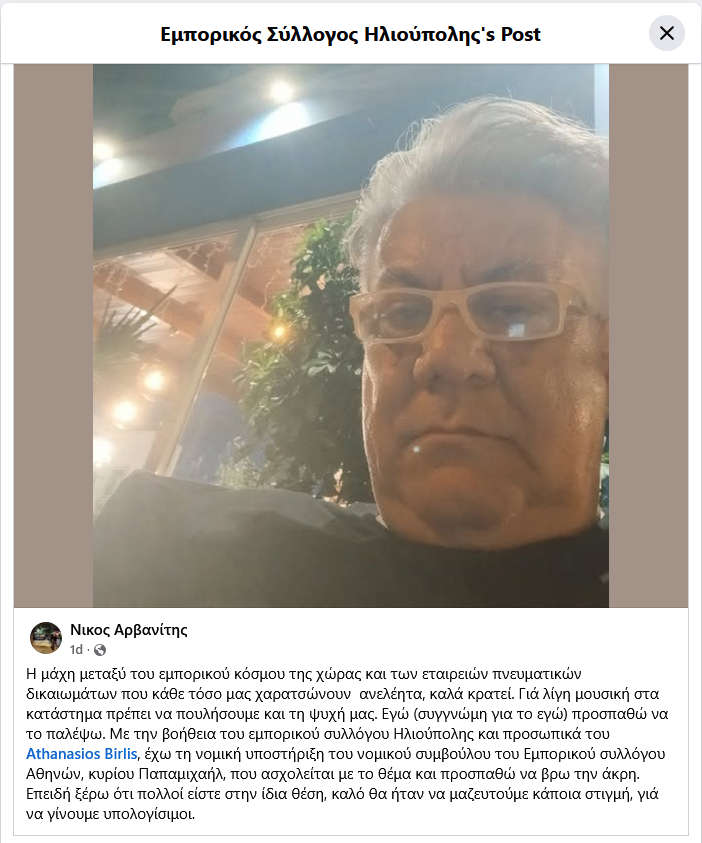Click the last line να γίνουμε υπολογίσιμοι
Viewport: 702px width, 843px height.
click(110, 814)
